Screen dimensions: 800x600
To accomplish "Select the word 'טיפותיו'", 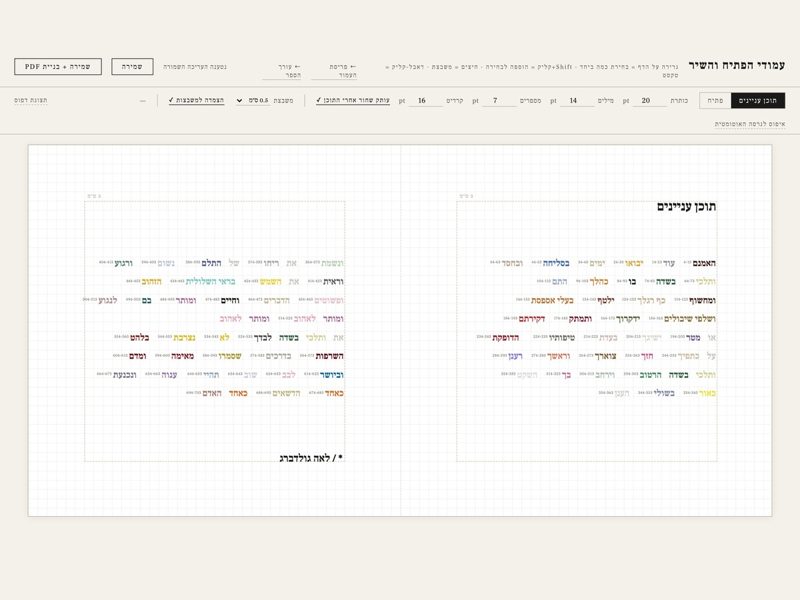I will tap(562, 338).
